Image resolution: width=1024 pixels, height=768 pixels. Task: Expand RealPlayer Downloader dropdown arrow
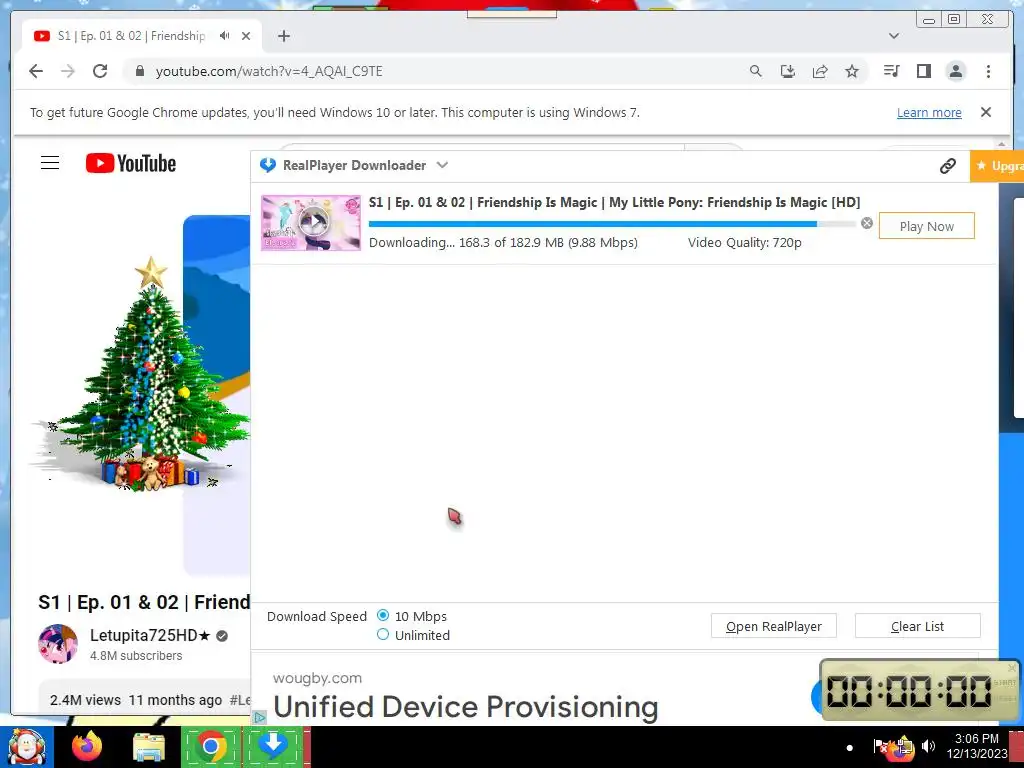442,165
